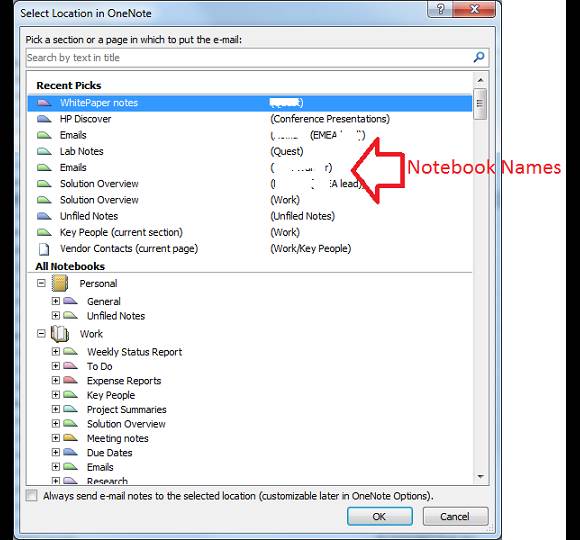
Task: Click the Key People icon under Work
Action: pos(70,395)
